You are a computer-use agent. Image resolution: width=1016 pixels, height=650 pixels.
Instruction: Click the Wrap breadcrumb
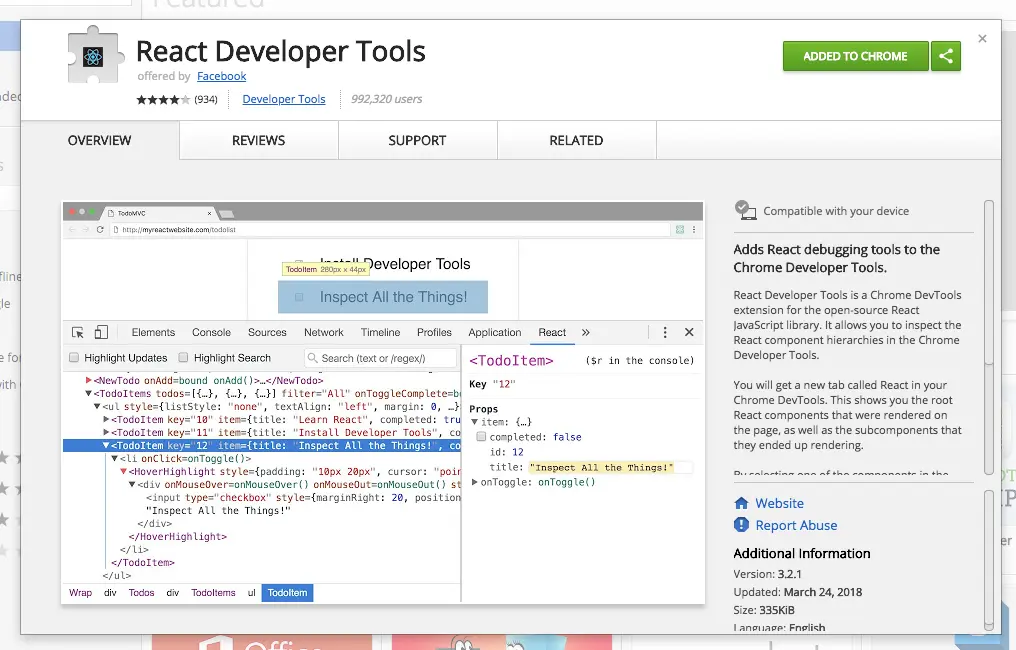click(x=80, y=593)
